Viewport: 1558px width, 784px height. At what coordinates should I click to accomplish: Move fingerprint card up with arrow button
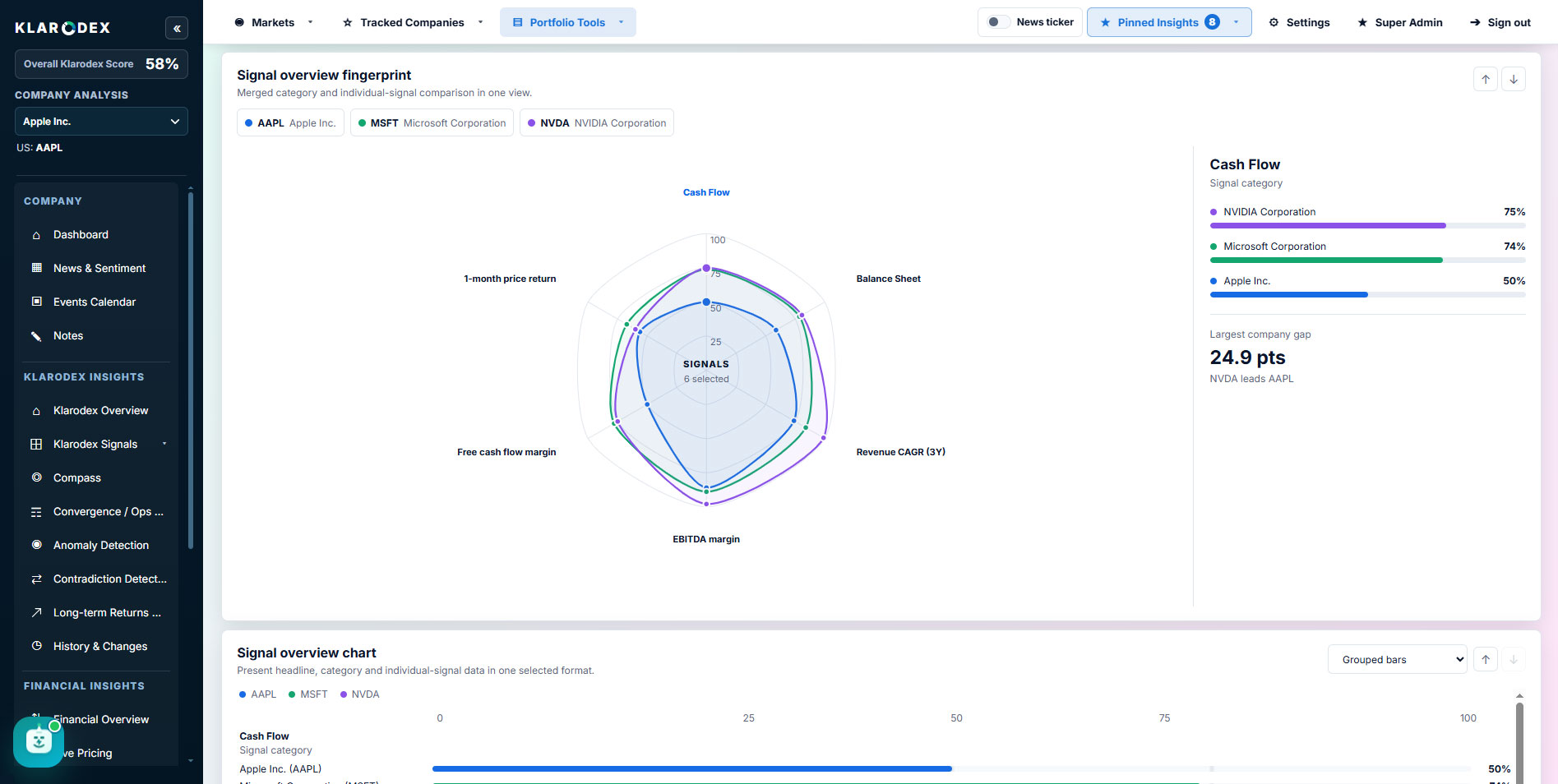tap(1485, 79)
